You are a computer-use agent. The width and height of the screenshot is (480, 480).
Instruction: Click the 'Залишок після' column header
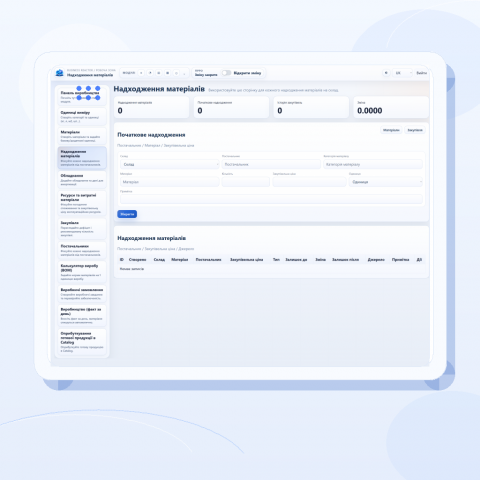(x=346, y=260)
